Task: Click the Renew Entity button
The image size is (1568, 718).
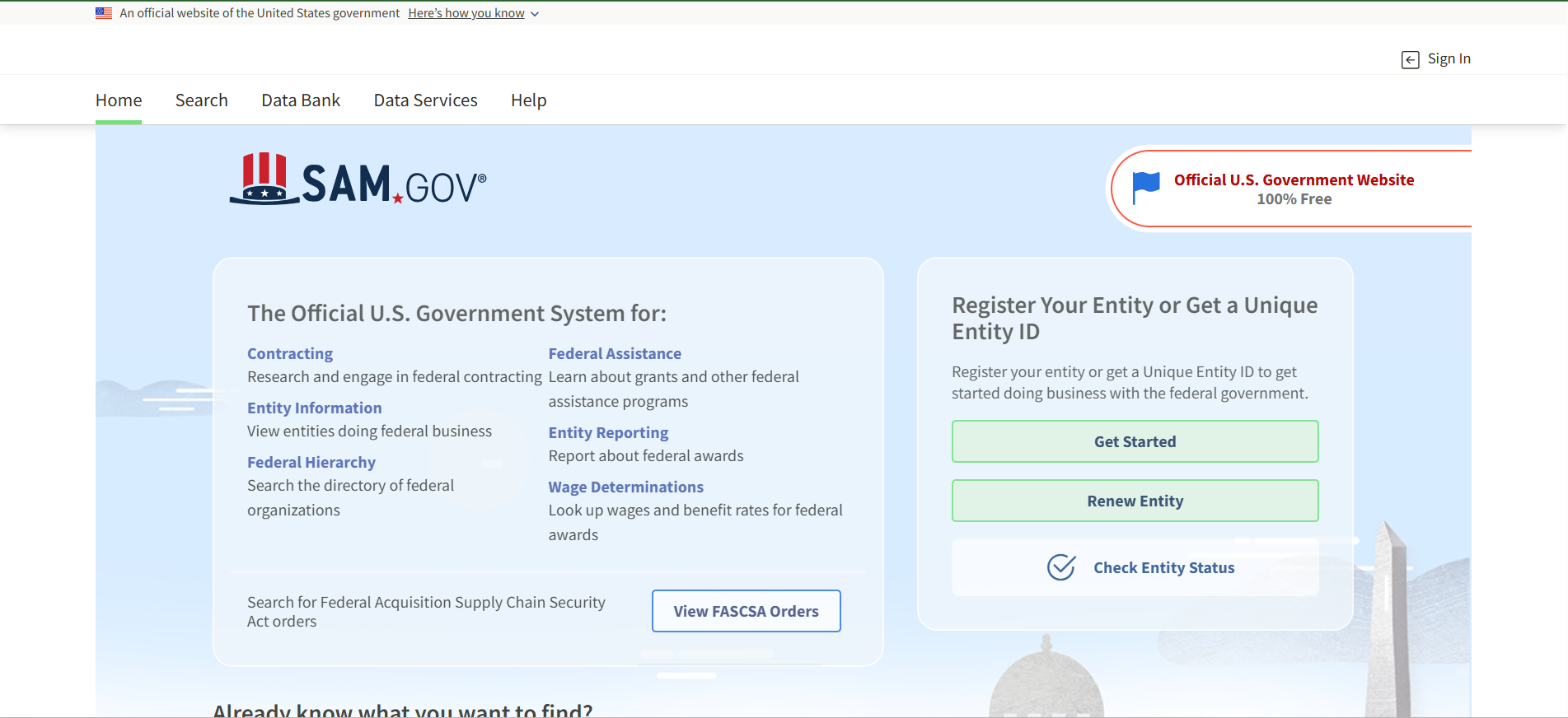Action: [1135, 501]
